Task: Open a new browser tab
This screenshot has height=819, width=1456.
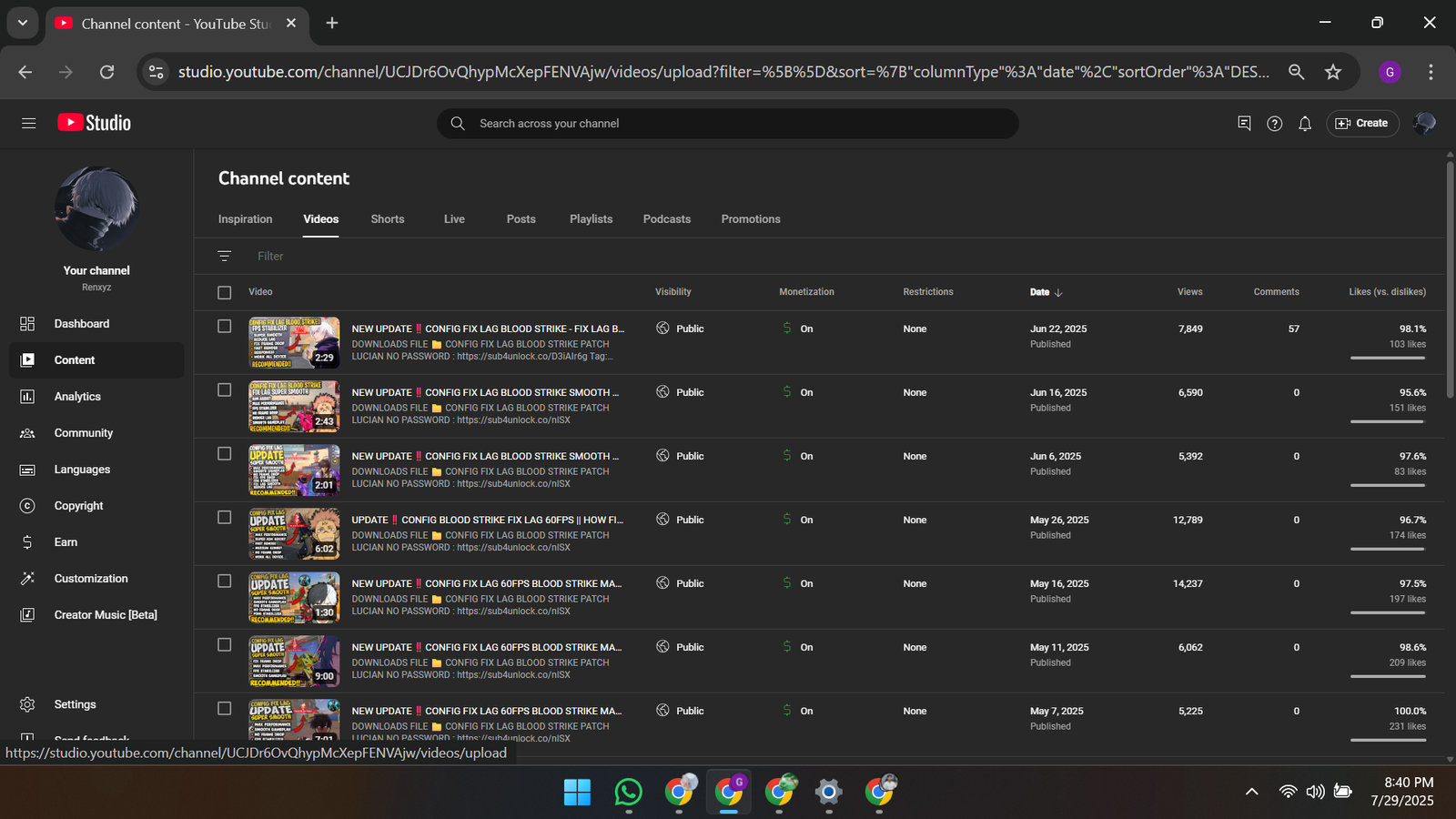Action: coord(332,23)
